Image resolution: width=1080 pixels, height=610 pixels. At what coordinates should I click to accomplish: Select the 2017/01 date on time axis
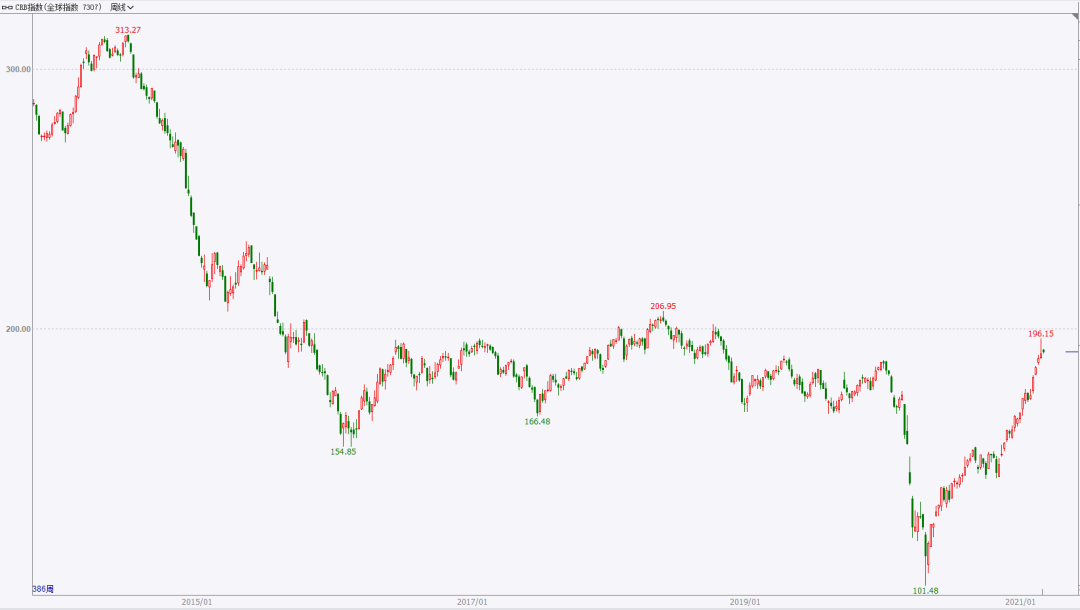click(472, 602)
